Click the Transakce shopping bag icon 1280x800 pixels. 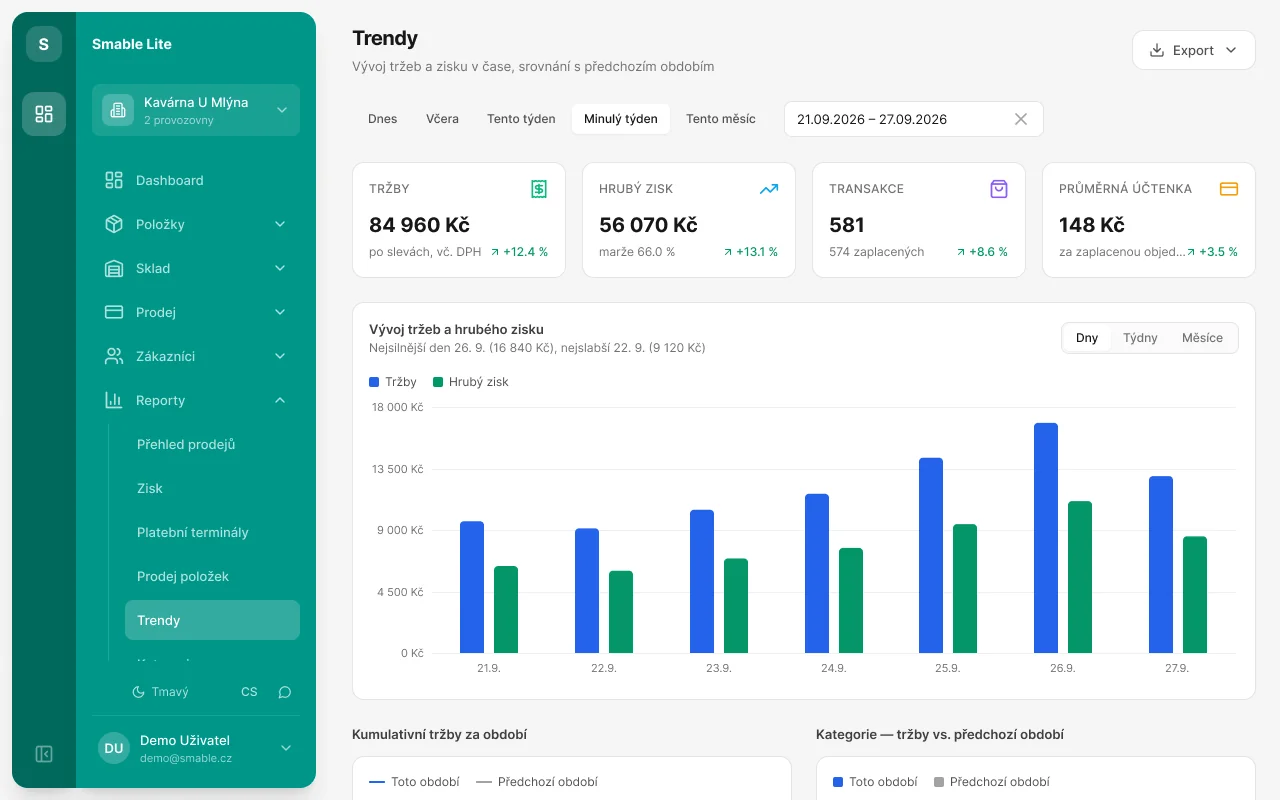click(x=999, y=189)
